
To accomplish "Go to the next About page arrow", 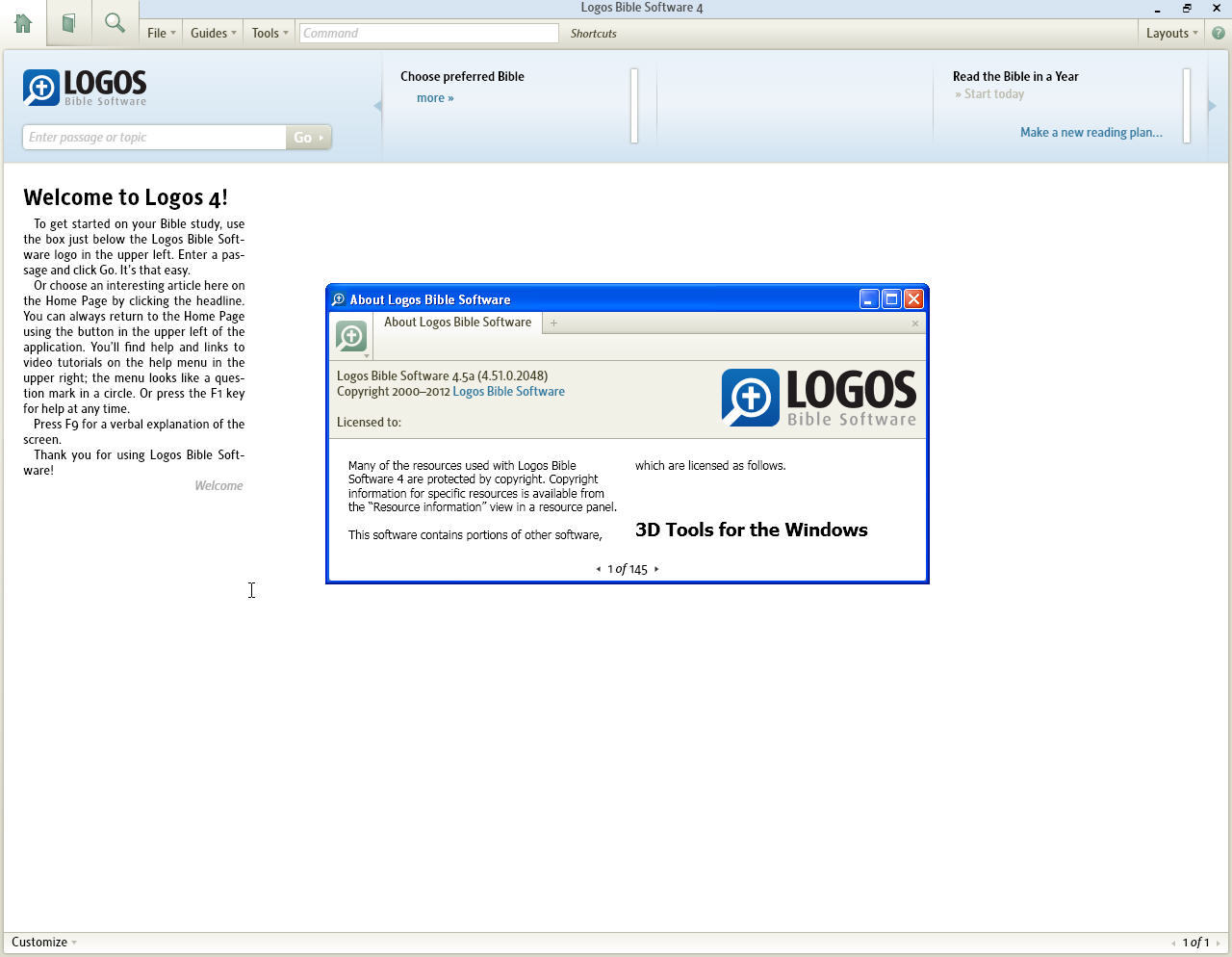I will (656, 569).
